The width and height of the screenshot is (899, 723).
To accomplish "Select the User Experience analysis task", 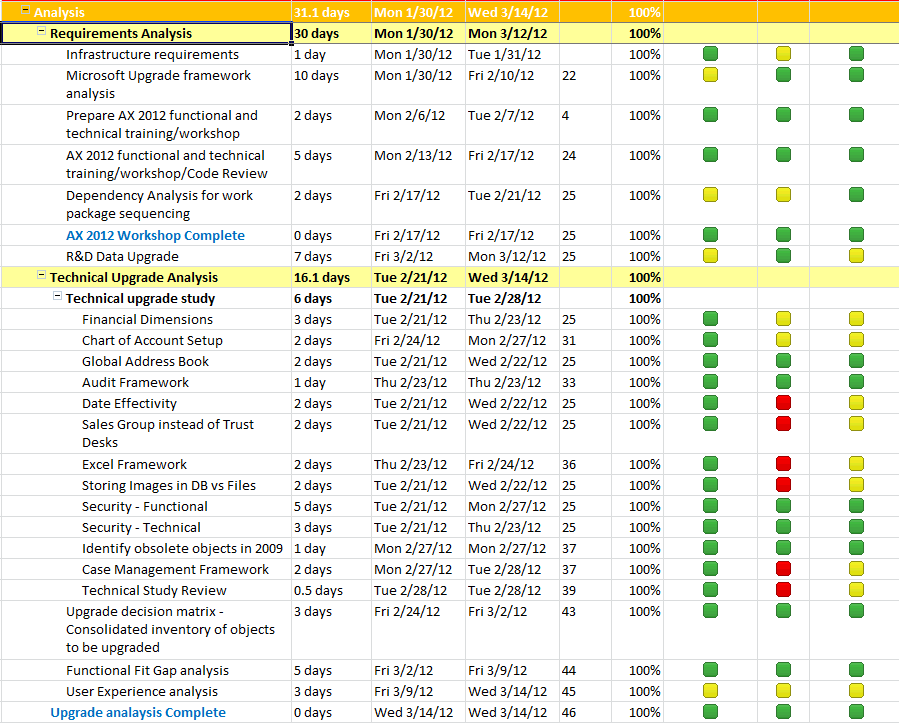I will [x=142, y=691].
